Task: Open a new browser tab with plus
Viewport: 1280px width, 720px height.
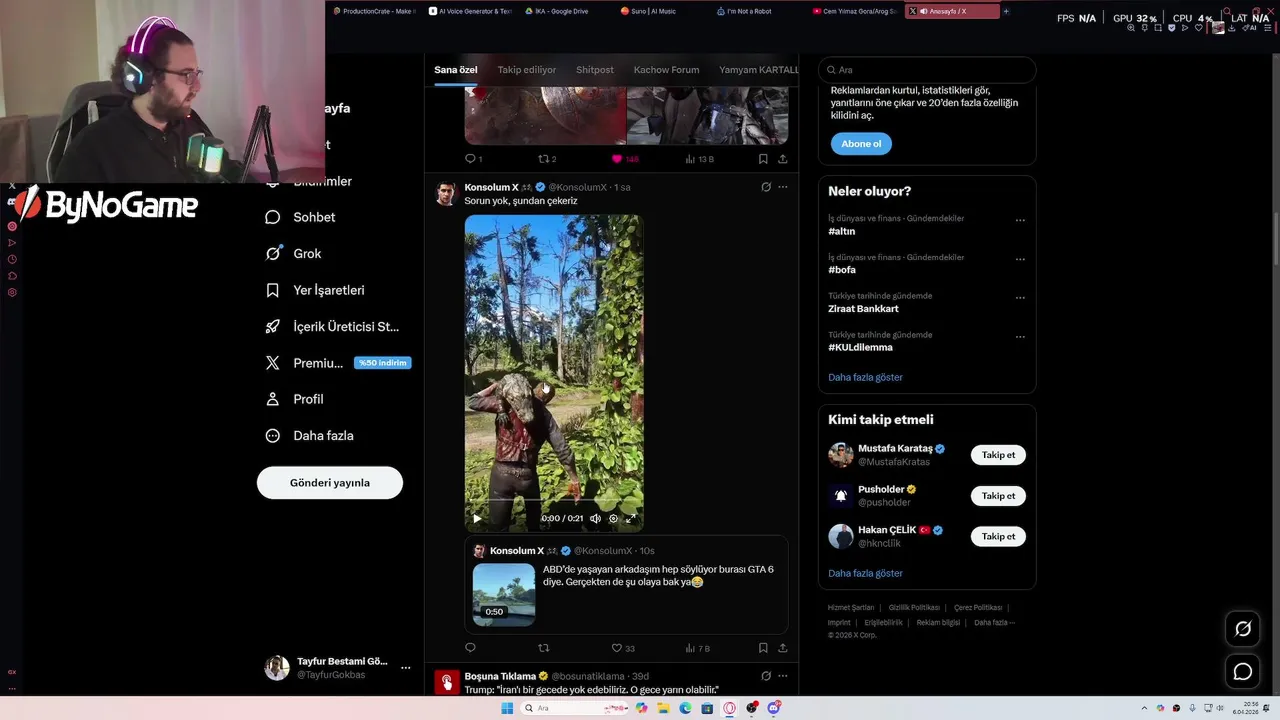Action: pyautogui.click(x=1006, y=11)
